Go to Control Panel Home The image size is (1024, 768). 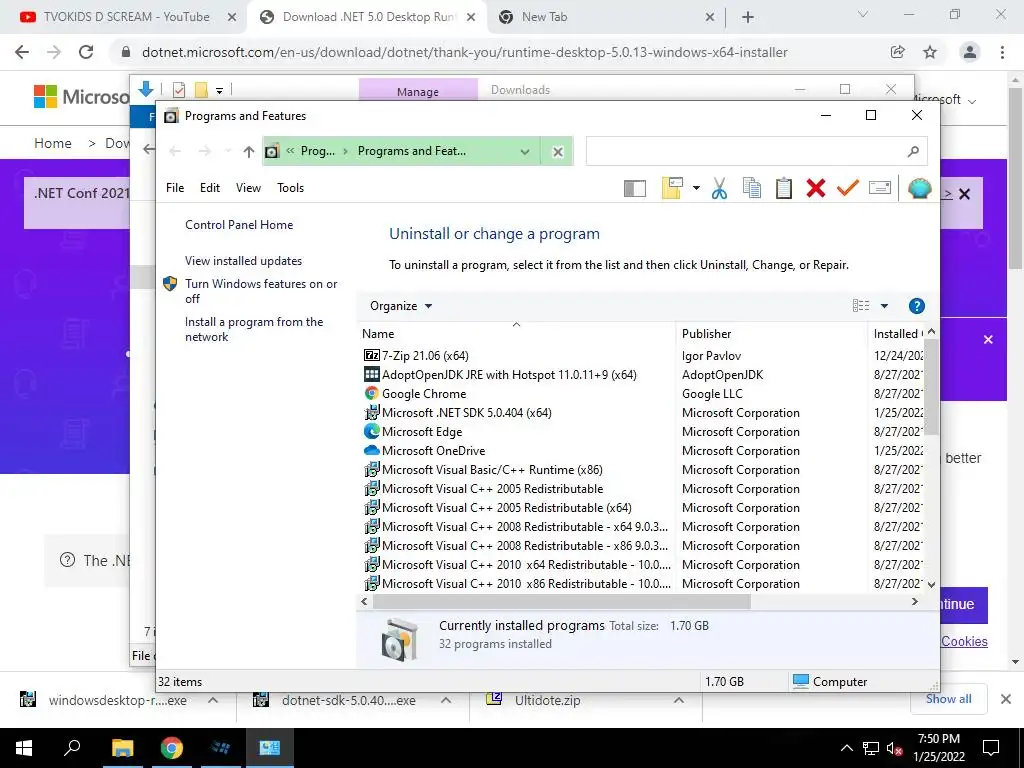239,225
